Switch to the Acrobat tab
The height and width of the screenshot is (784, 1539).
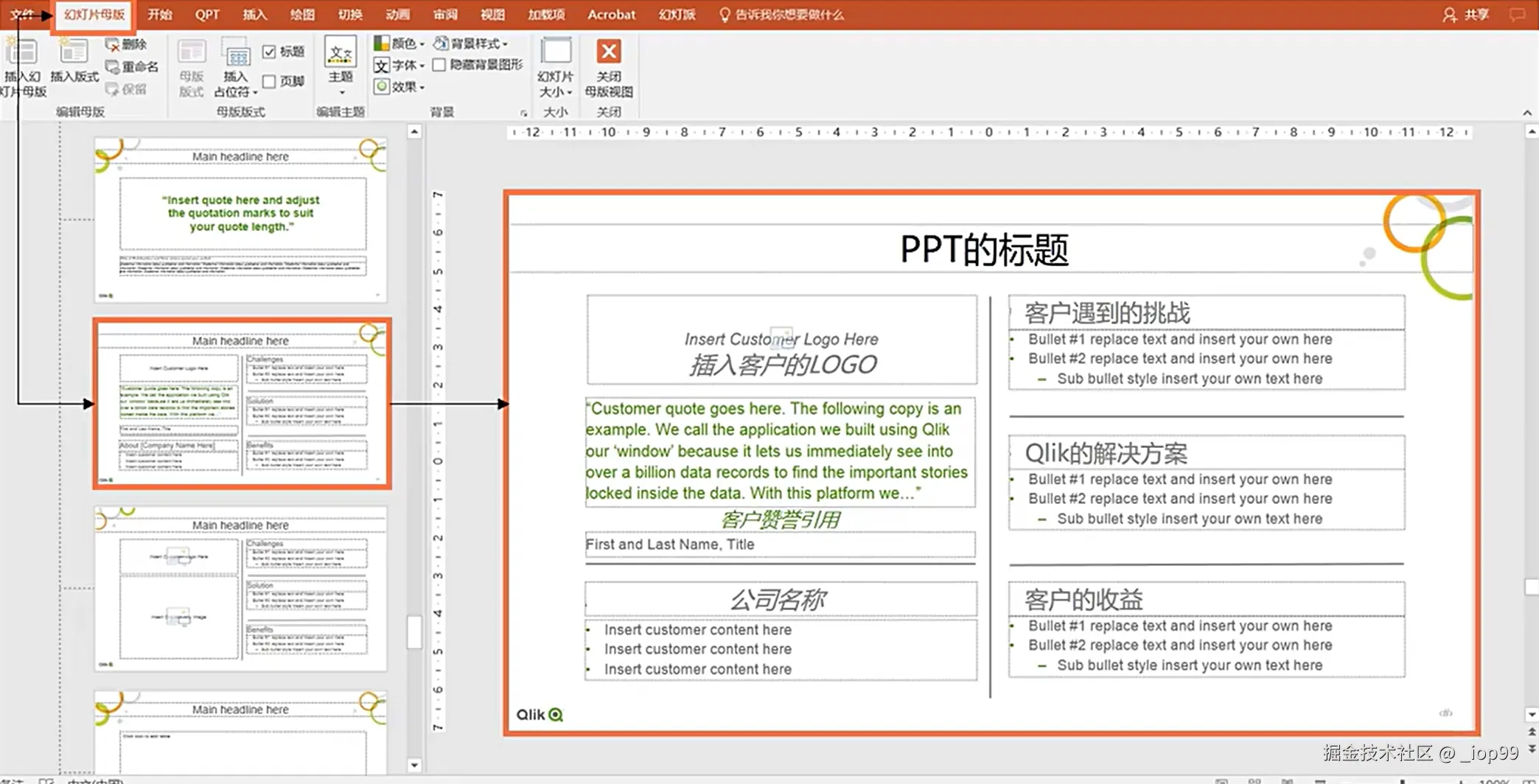pos(611,15)
